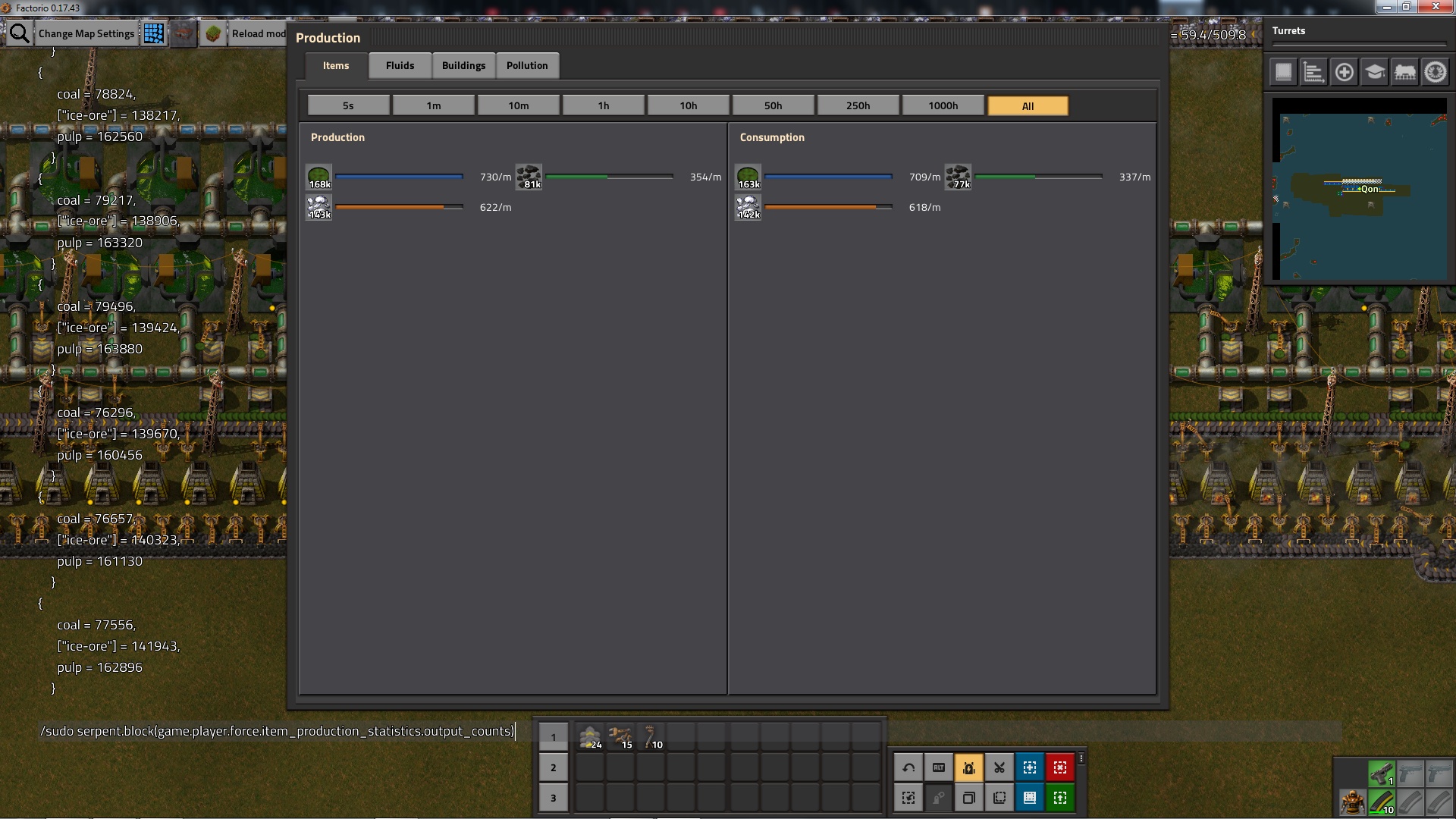Select the pistol weapon slot
Viewport: 1456px width, 819px height.
click(x=1382, y=773)
